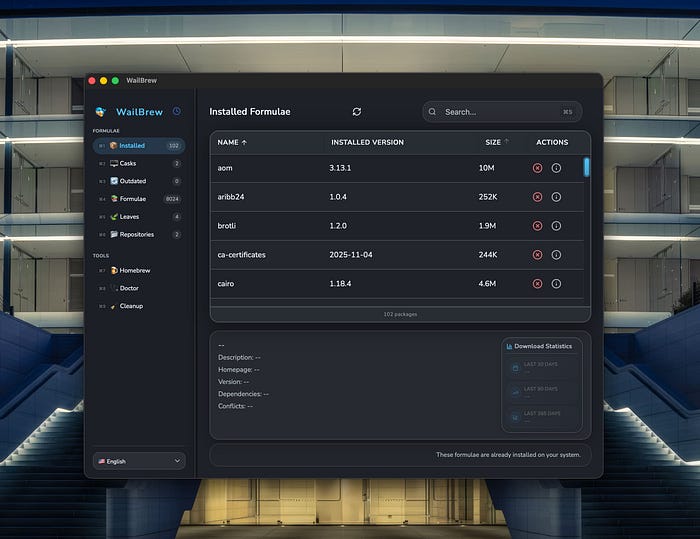Sort by the NAME column

click(232, 142)
